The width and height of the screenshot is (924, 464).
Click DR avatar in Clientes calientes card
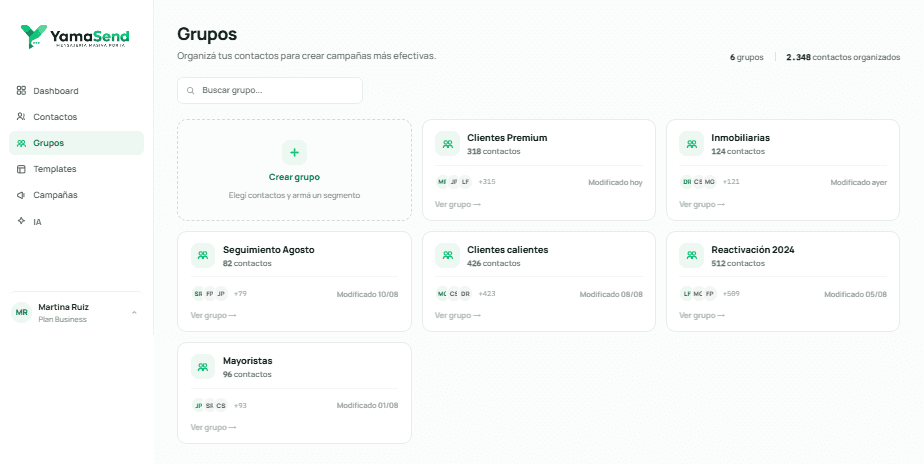point(466,294)
